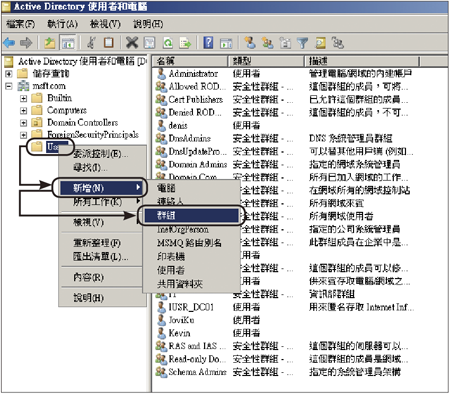
Task: Select the JoviKu row
Action: [x=208, y=320]
